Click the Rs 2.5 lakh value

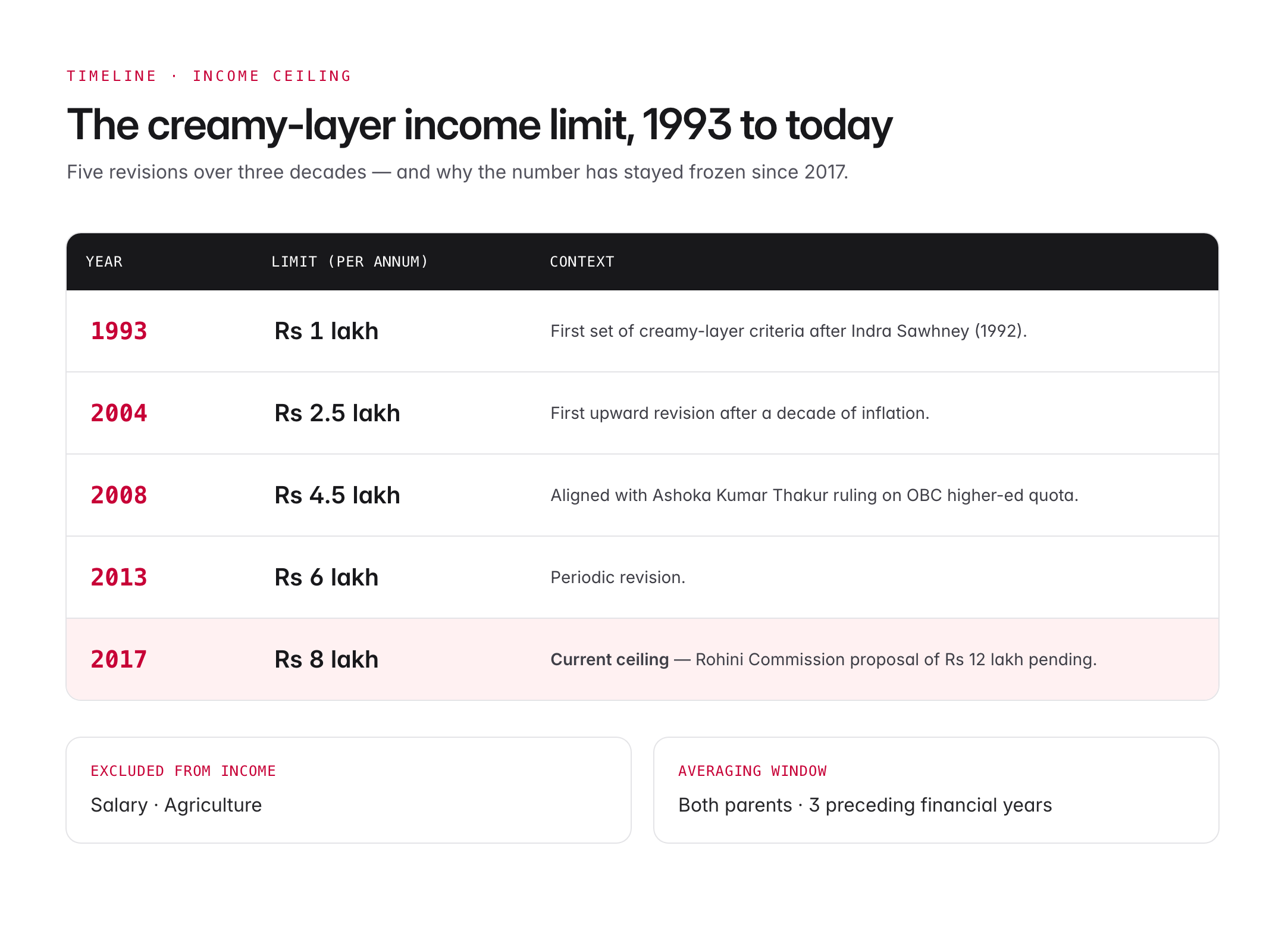click(337, 413)
